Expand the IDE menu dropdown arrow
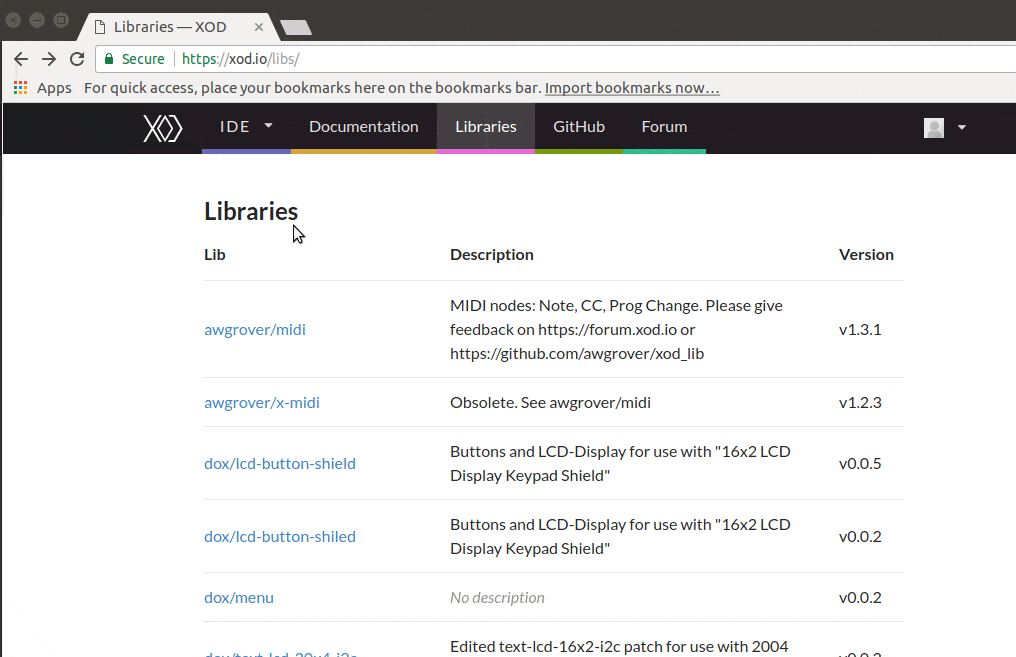The image size is (1016, 657). pyautogui.click(x=268, y=126)
